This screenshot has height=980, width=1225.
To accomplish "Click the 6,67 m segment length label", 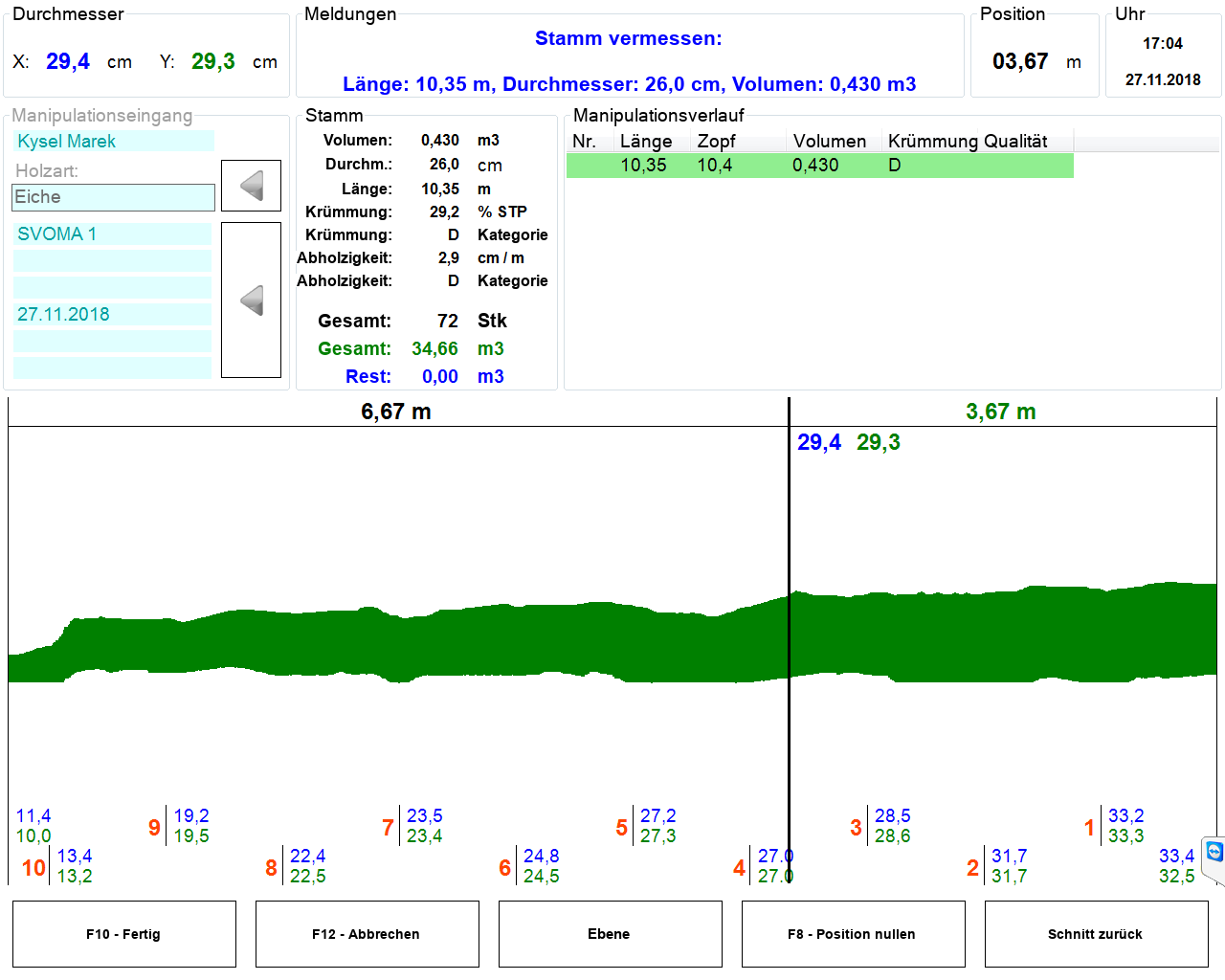I will pos(396,412).
